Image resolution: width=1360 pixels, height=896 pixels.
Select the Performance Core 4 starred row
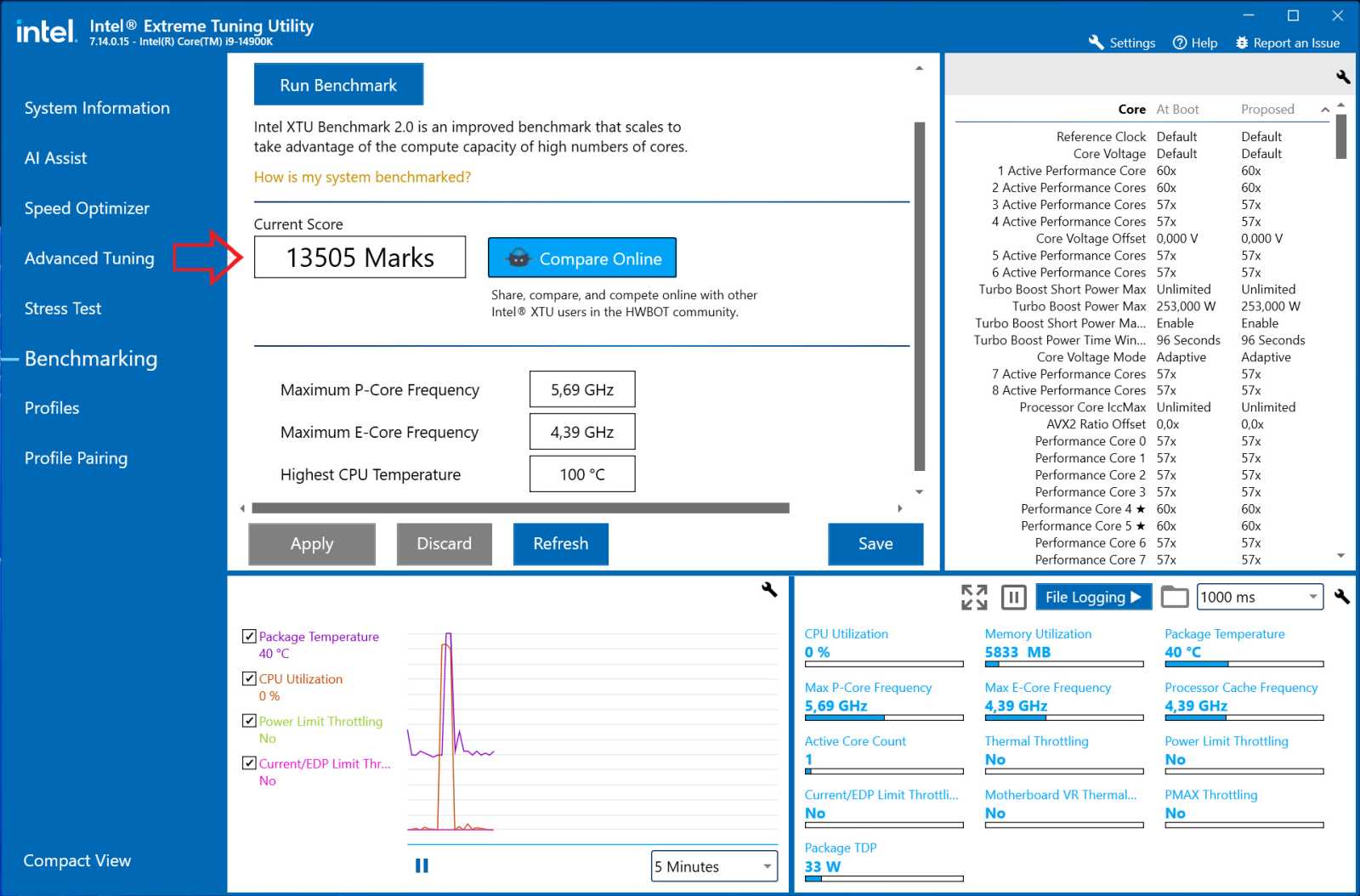(x=1142, y=509)
